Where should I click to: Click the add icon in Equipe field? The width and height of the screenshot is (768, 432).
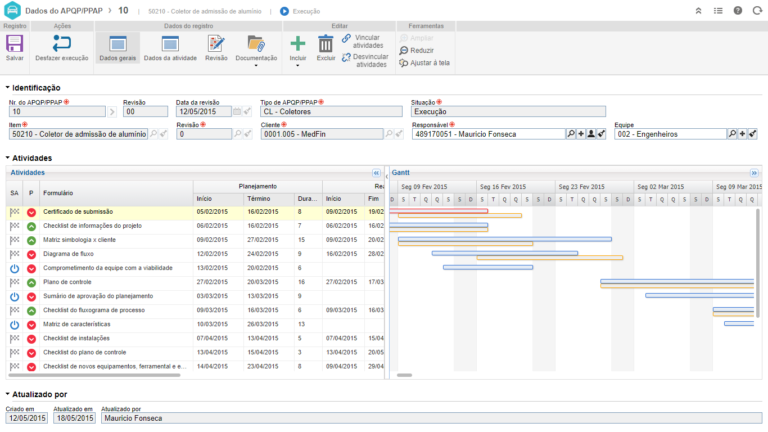pyautogui.click(x=742, y=133)
